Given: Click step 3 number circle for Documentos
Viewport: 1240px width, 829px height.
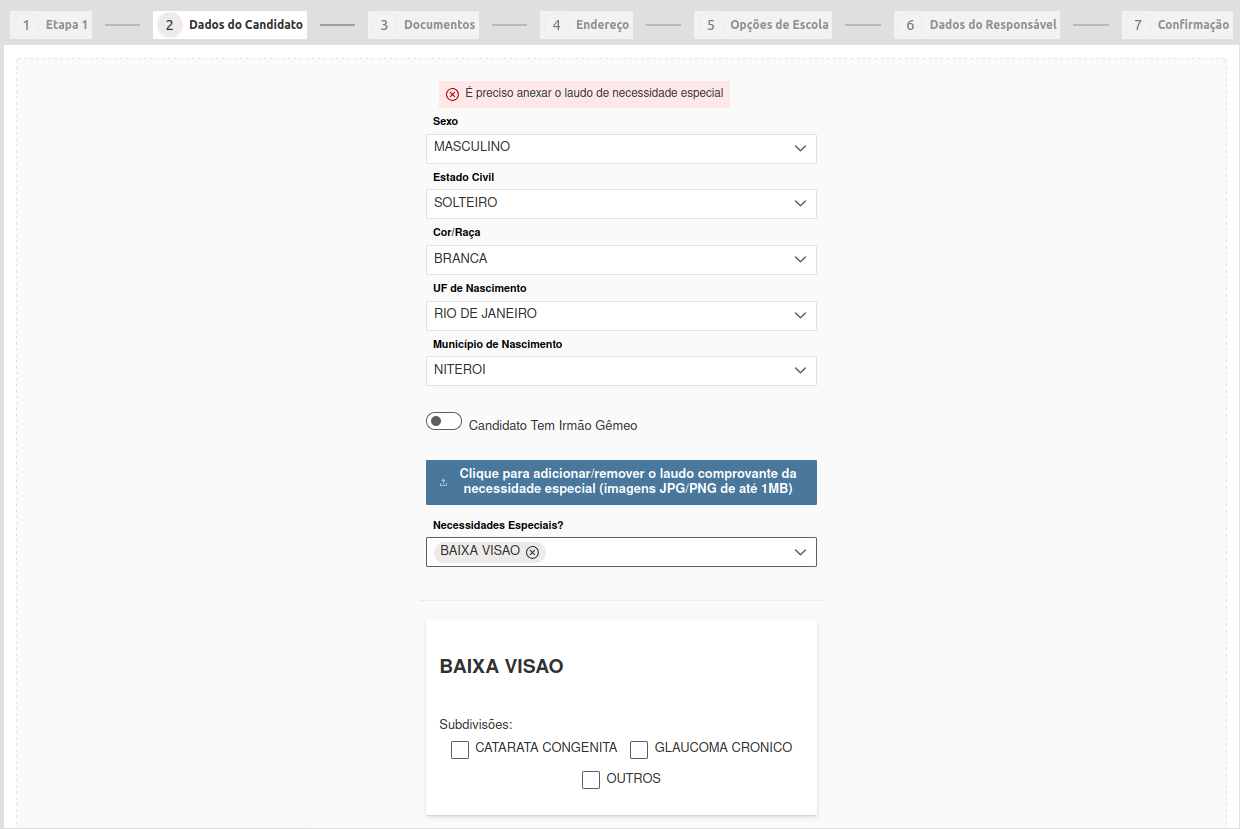Looking at the screenshot, I should (384, 25).
